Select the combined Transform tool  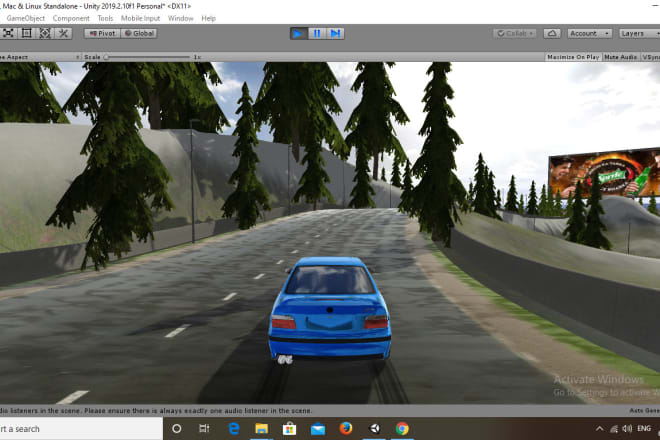(45, 33)
